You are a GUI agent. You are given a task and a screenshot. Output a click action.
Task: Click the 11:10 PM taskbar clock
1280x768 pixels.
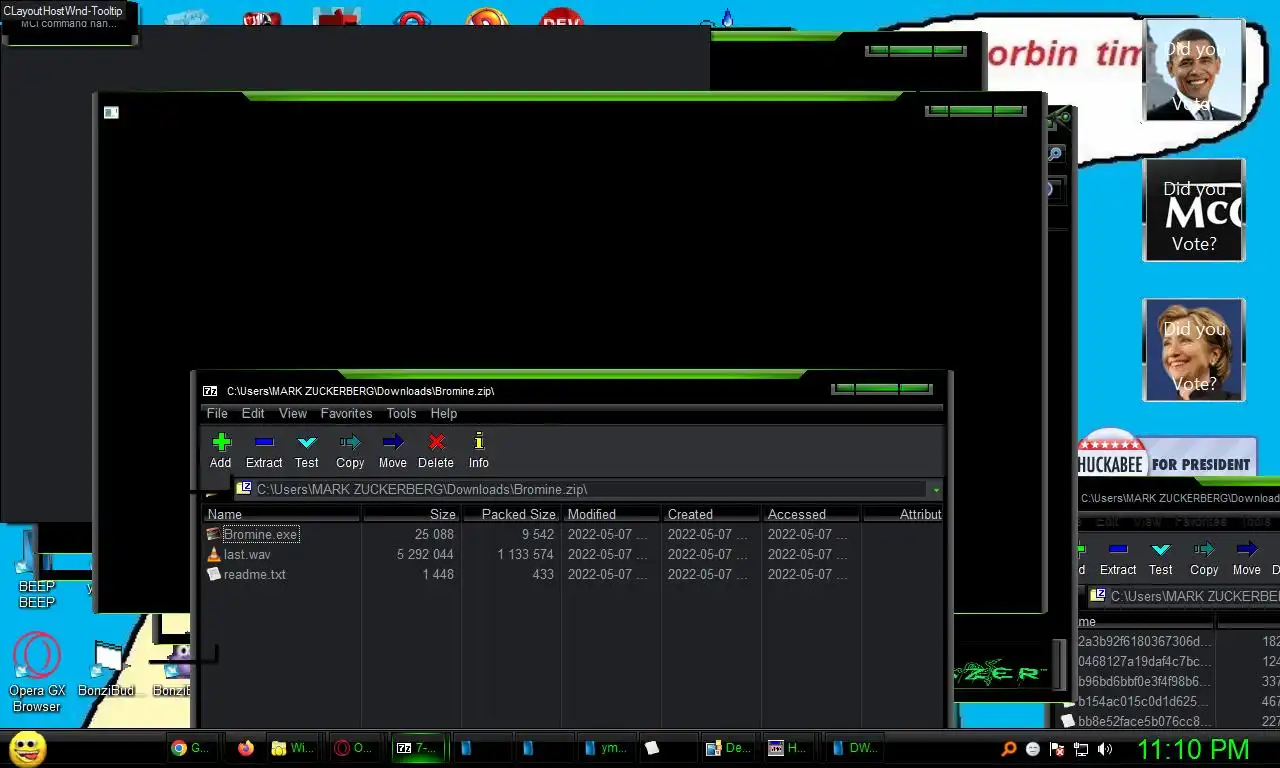(x=1193, y=748)
